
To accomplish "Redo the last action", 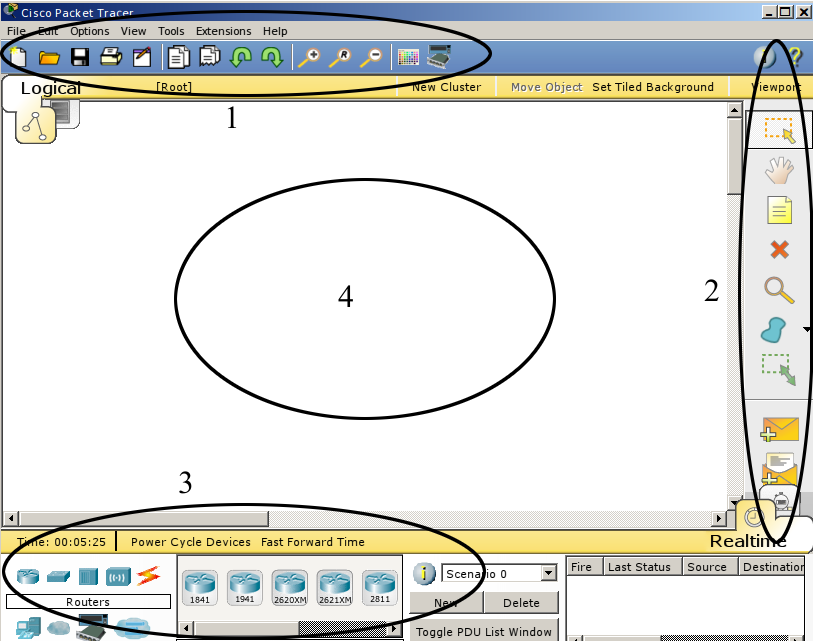I will [272, 57].
